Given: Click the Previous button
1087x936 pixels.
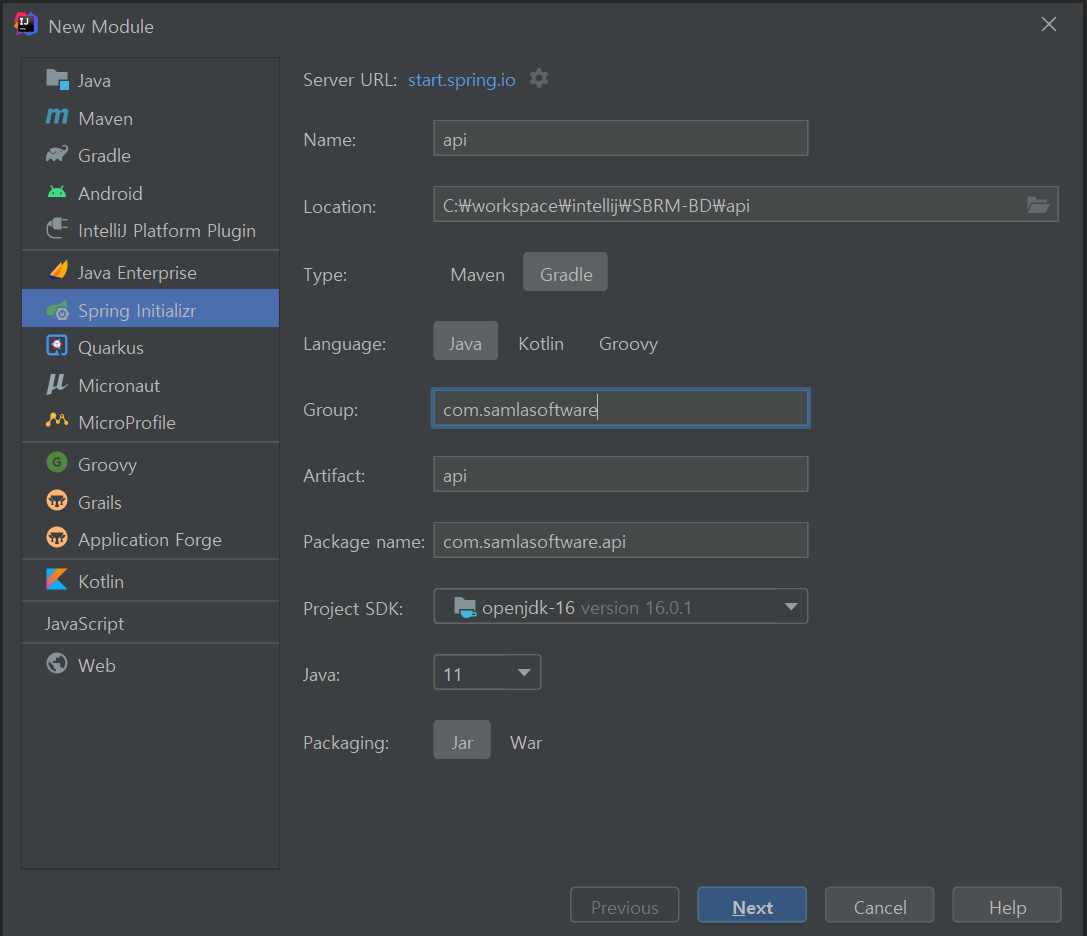Looking at the screenshot, I should [625, 905].
